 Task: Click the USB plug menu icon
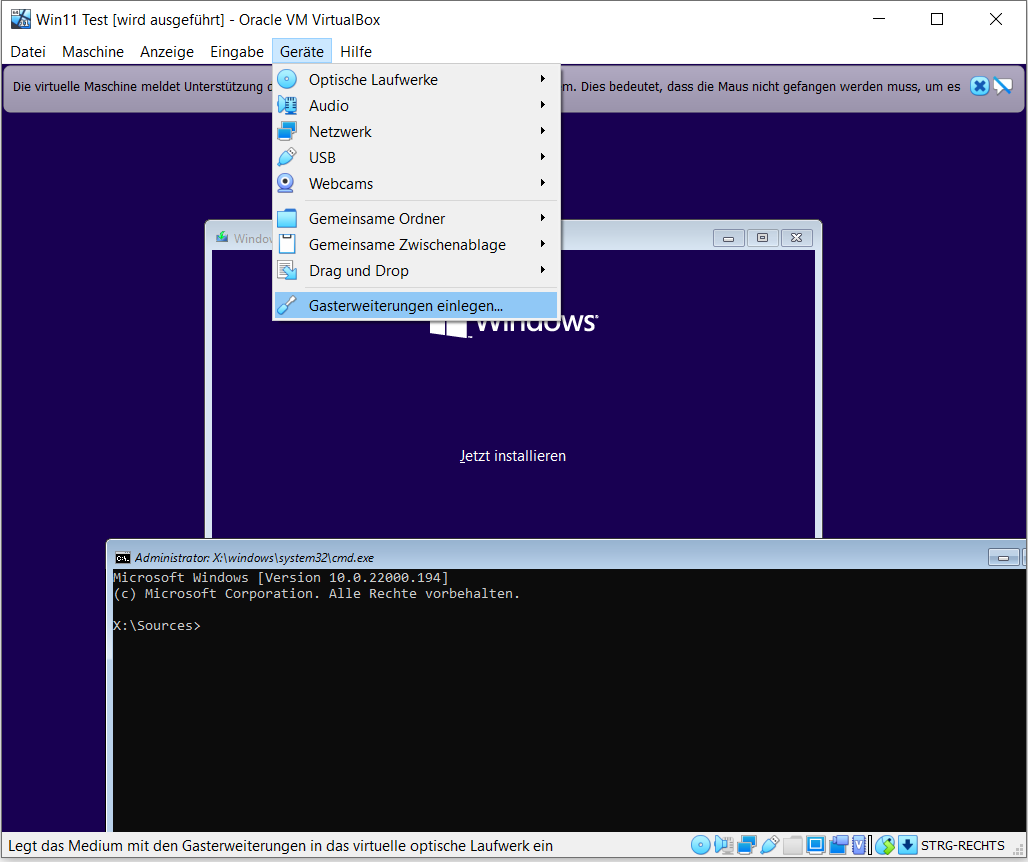coord(287,157)
